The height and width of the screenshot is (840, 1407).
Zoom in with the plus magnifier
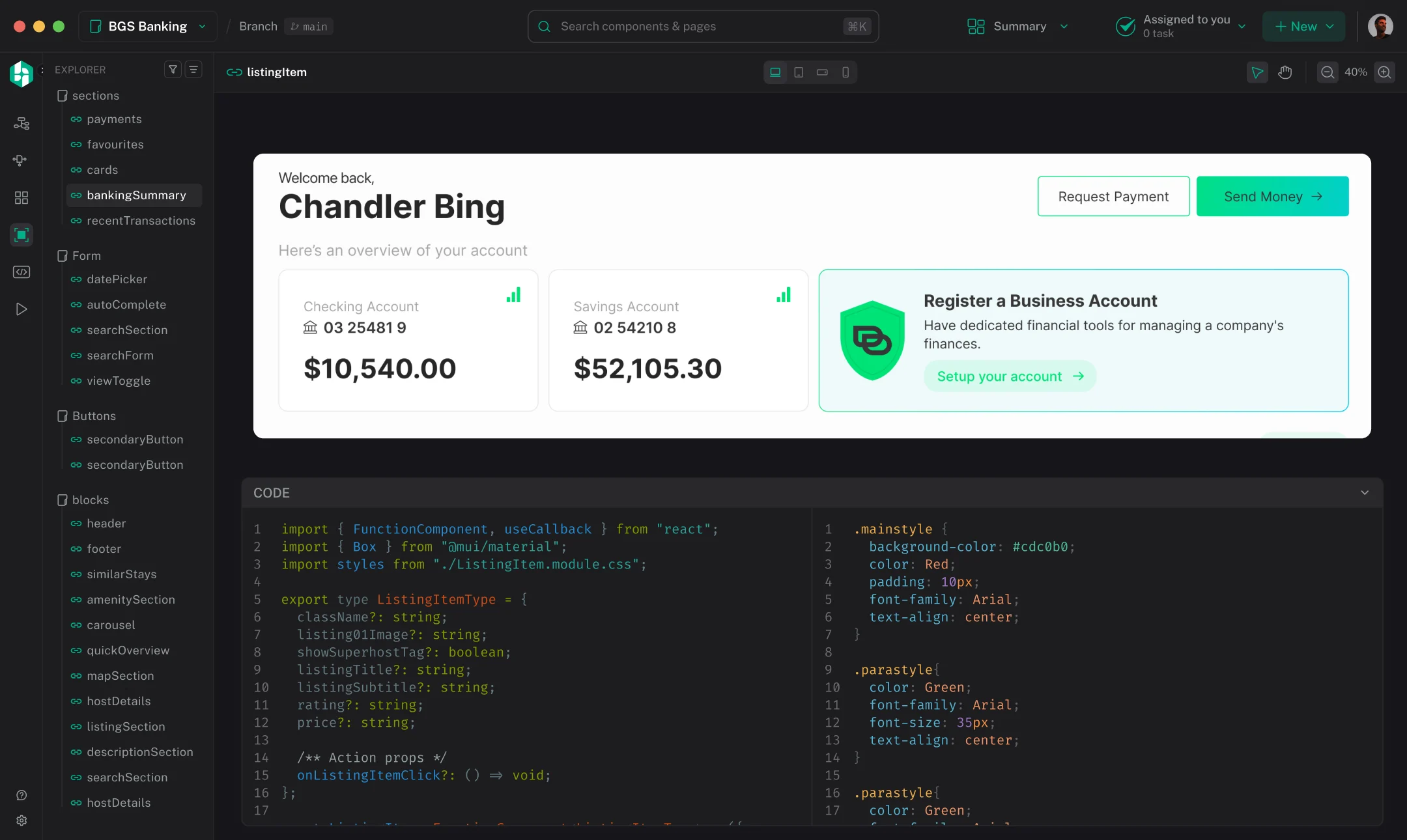[x=1384, y=72]
